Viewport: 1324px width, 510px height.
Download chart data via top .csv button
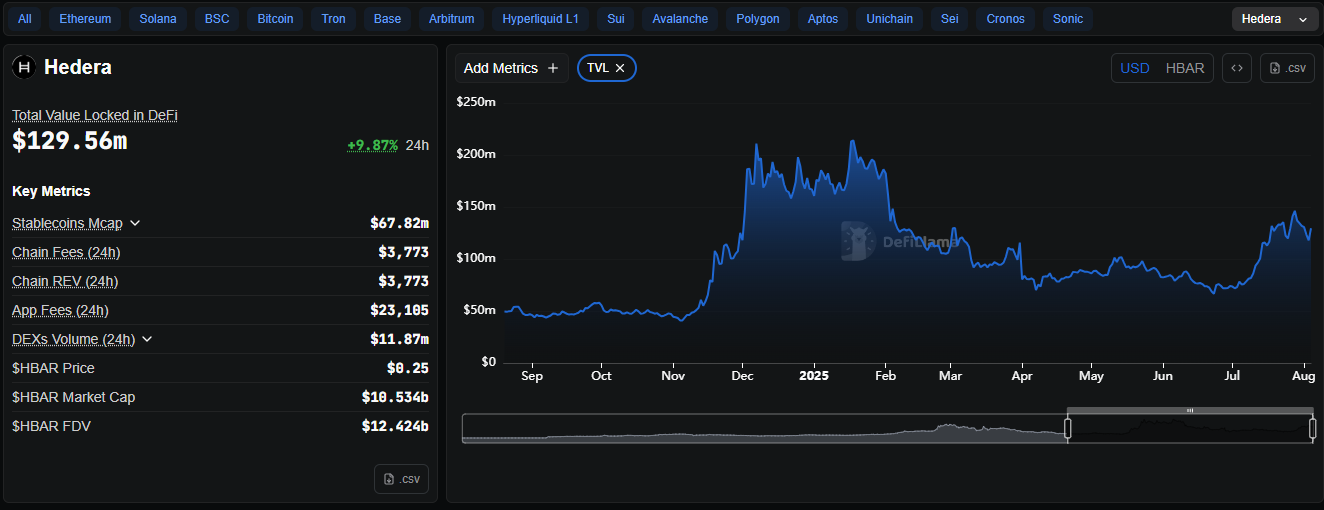pos(1287,68)
